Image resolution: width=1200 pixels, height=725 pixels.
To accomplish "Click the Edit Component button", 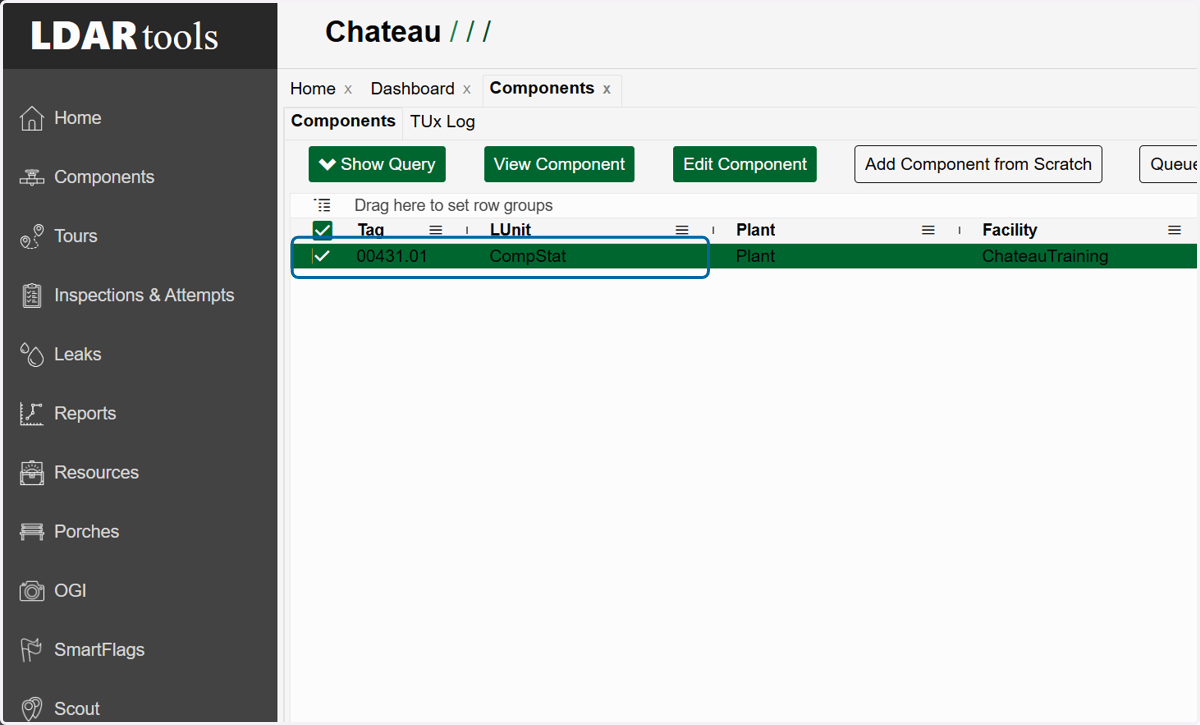I will point(745,164).
